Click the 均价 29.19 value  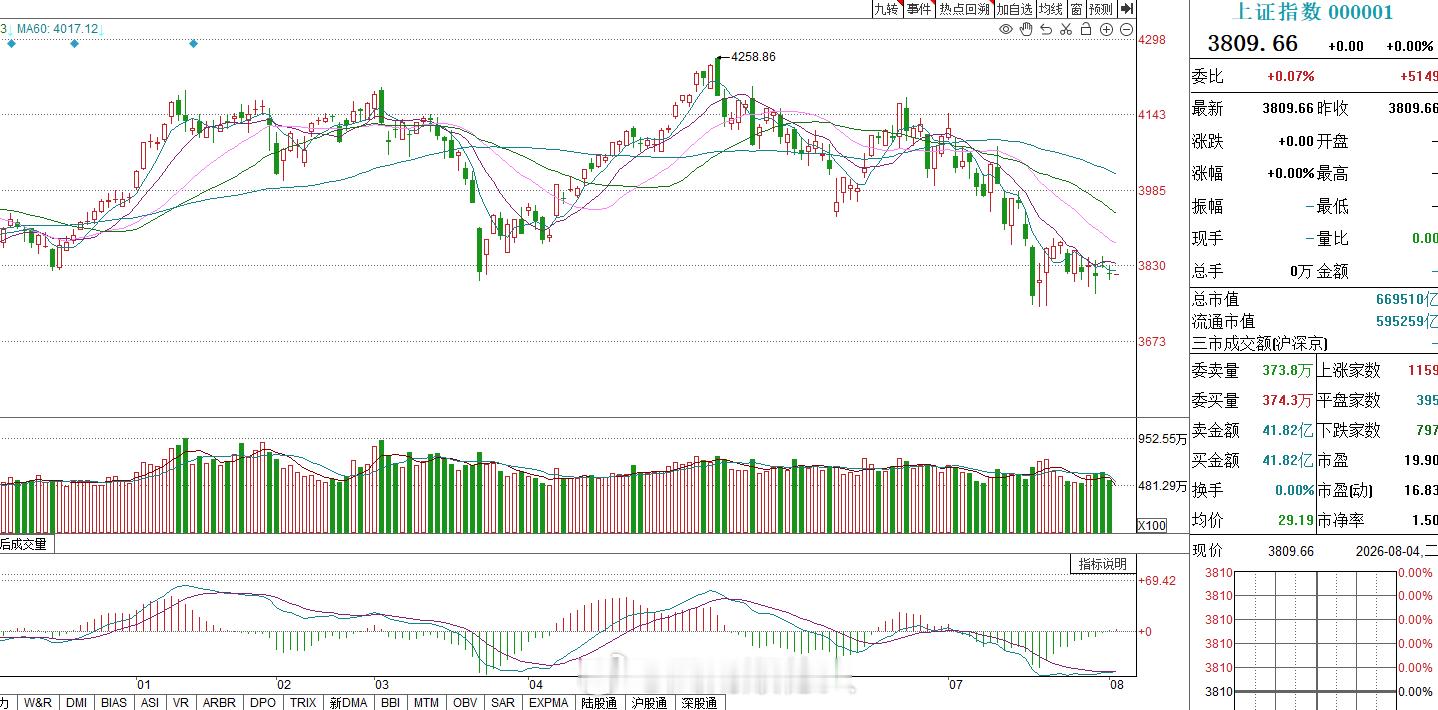click(1295, 520)
